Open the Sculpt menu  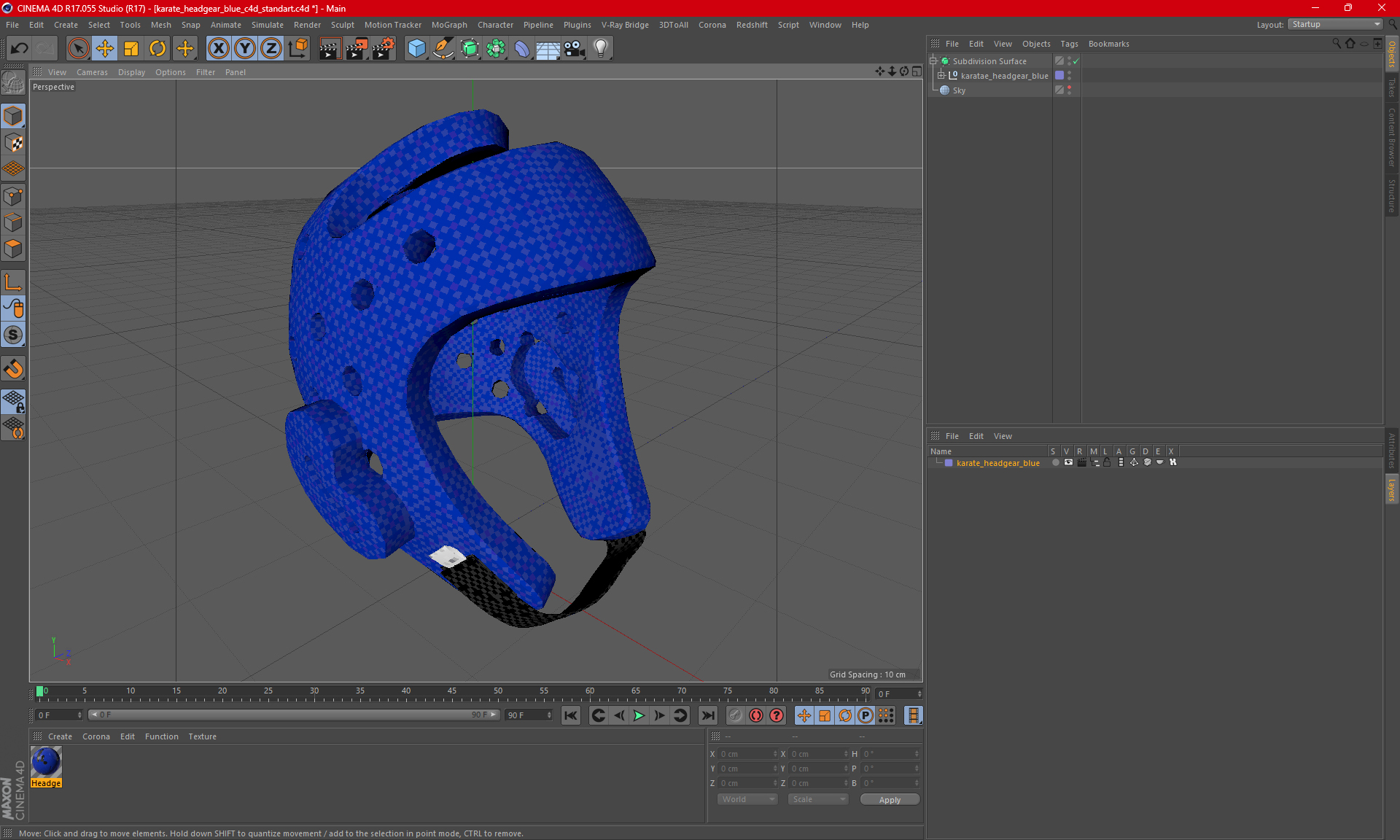(x=342, y=25)
